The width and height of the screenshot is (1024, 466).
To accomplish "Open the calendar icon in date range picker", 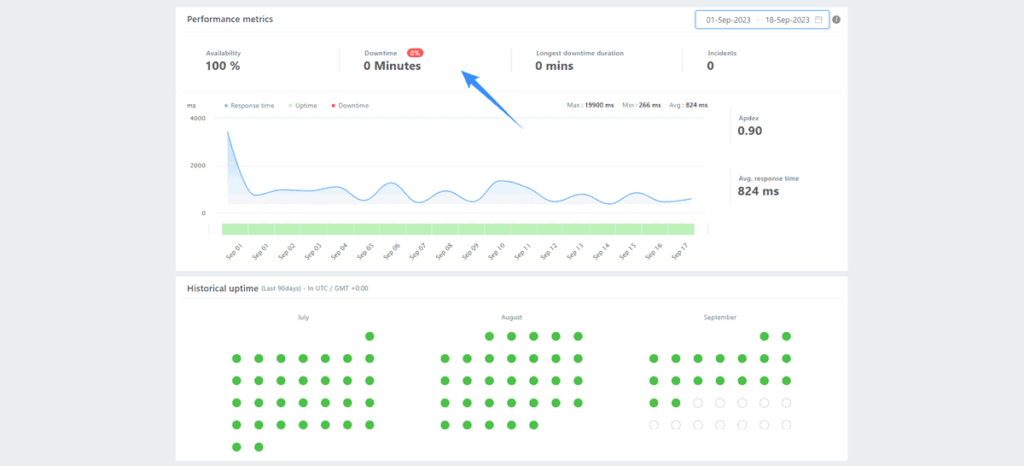I will pos(819,19).
